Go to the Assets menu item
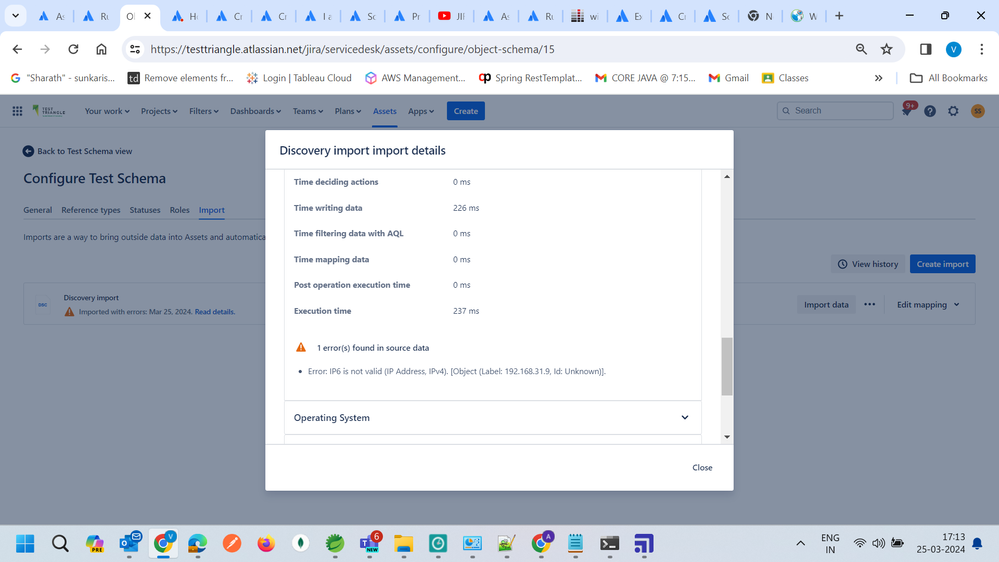999x562 pixels. coord(385,111)
